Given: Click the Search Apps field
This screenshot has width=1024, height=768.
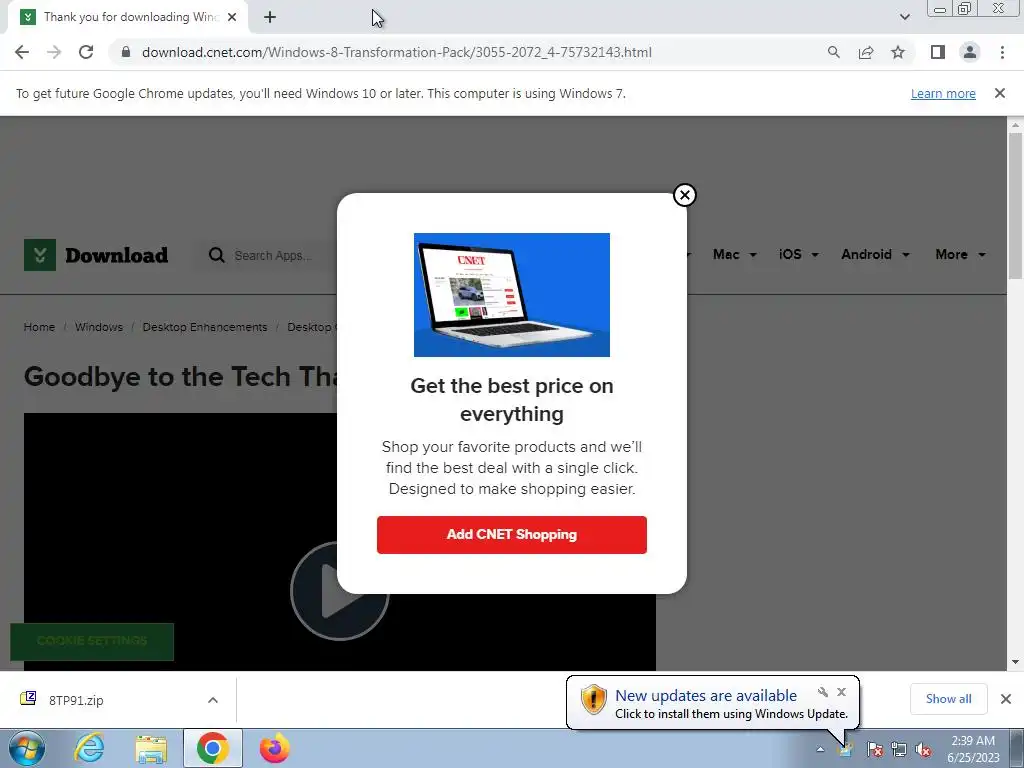Looking at the screenshot, I should click(x=273, y=255).
